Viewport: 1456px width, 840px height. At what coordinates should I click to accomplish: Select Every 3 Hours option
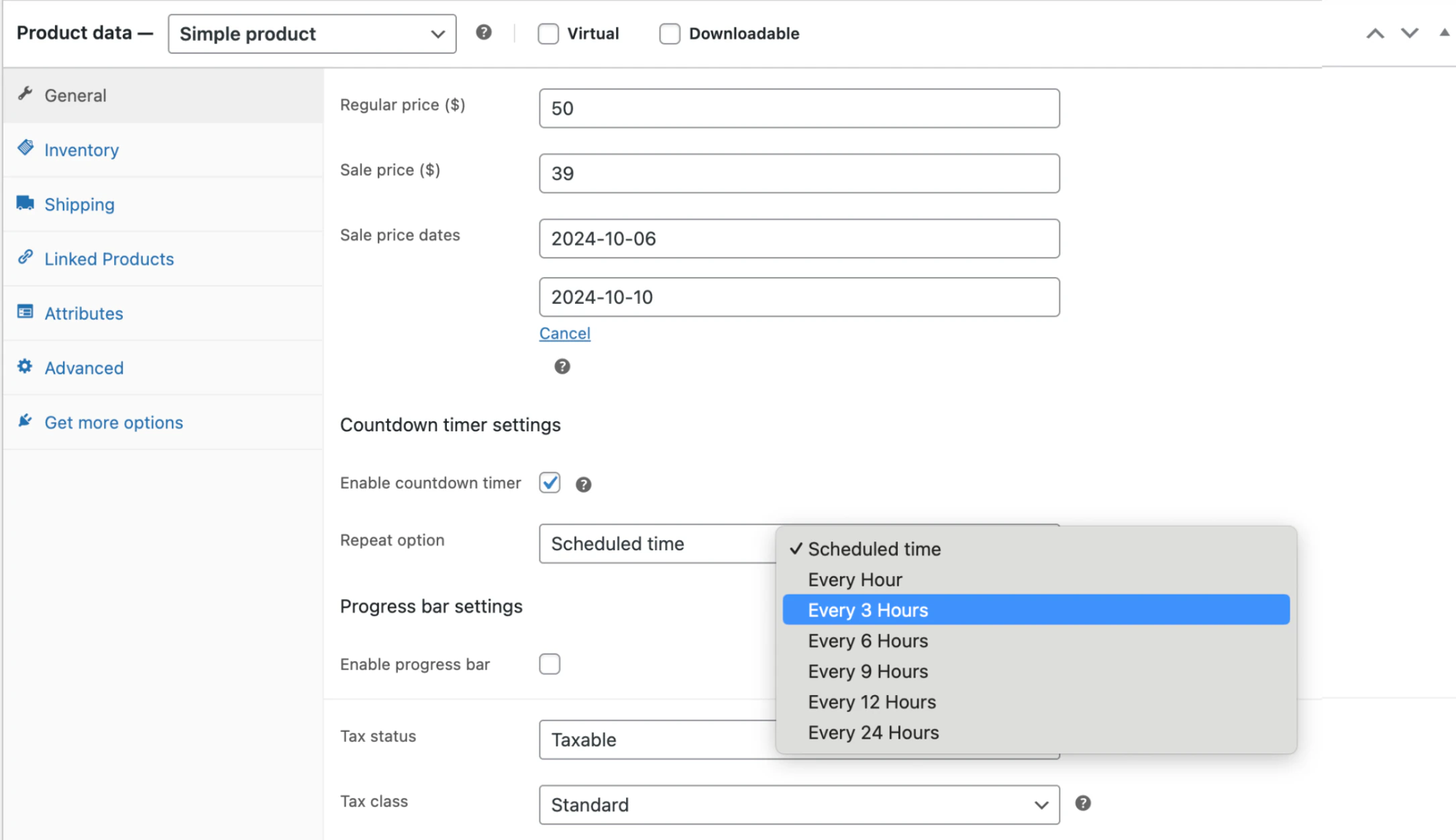pos(1036,610)
